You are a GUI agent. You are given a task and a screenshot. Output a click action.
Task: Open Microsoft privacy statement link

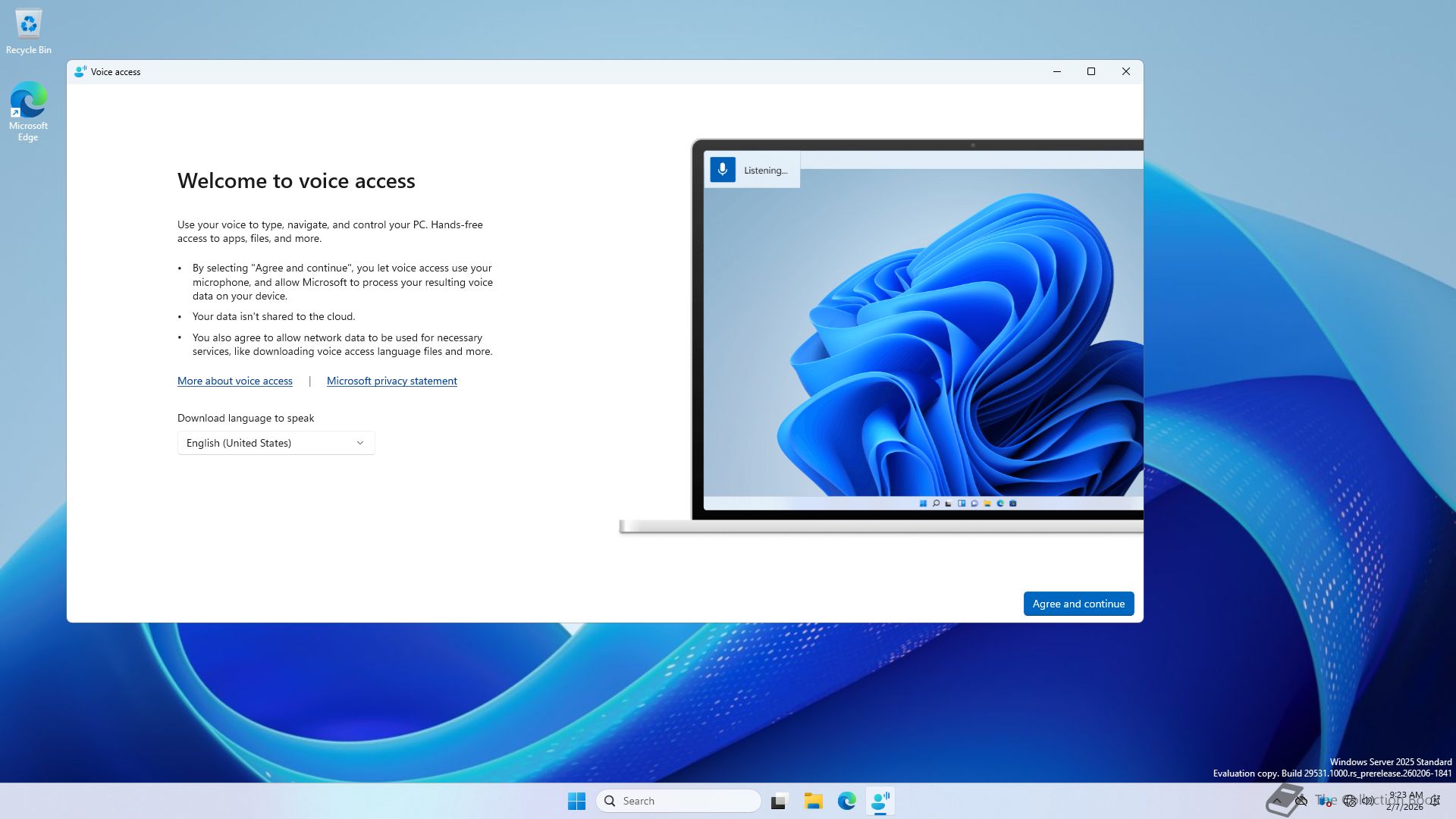[391, 381]
